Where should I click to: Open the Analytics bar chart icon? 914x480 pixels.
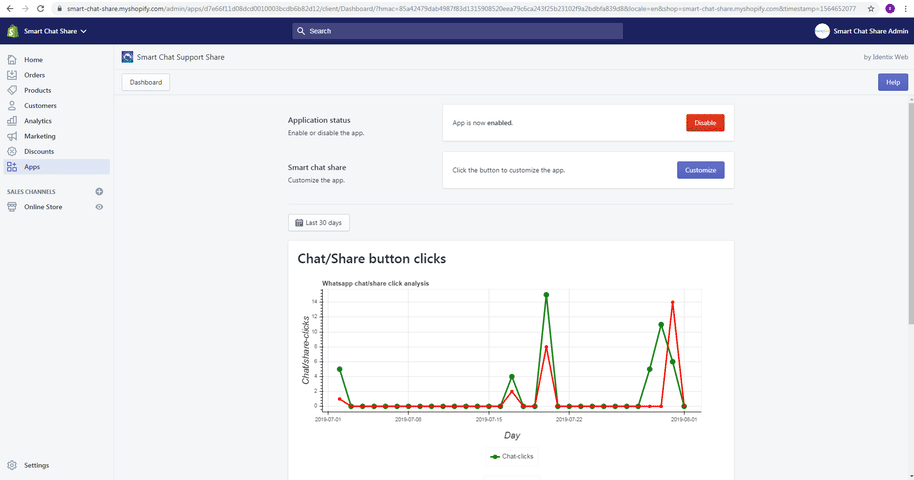pyautogui.click(x=12, y=121)
